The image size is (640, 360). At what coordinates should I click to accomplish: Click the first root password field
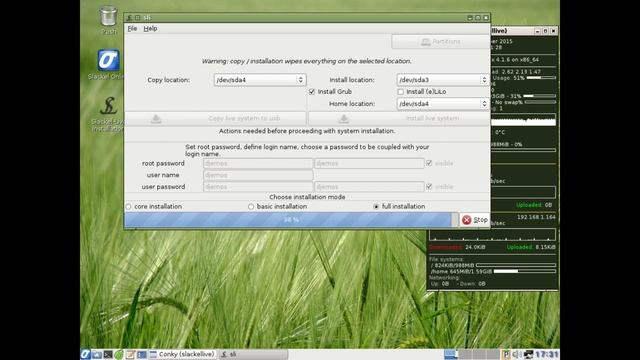tap(258, 163)
